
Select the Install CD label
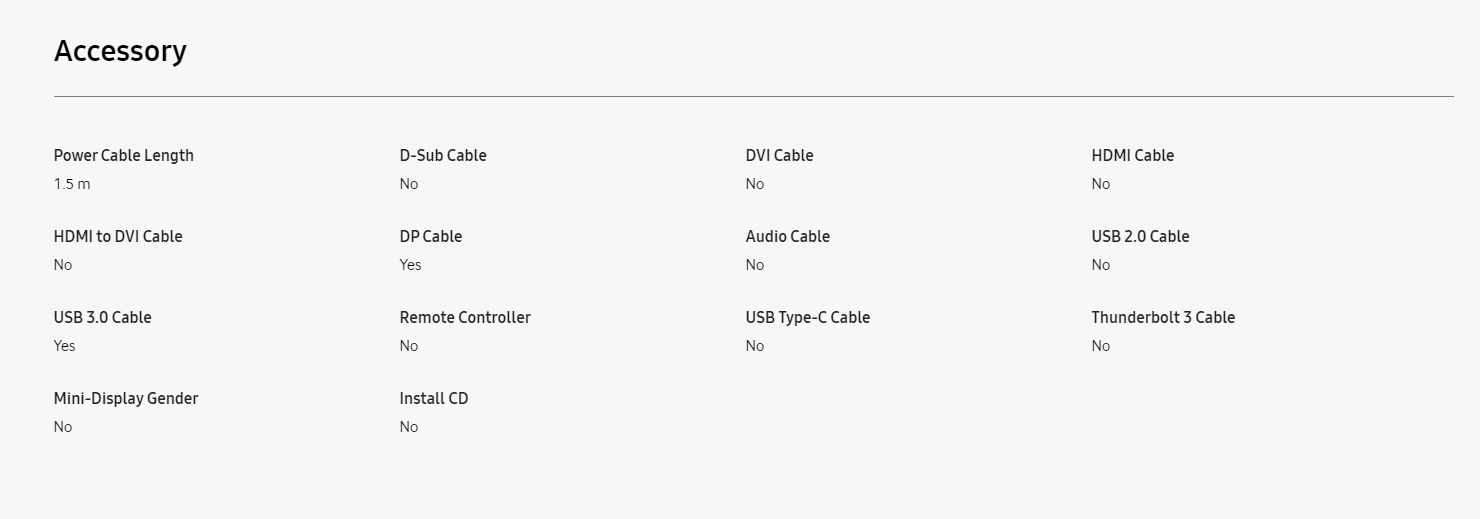click(x=434, y=398)
